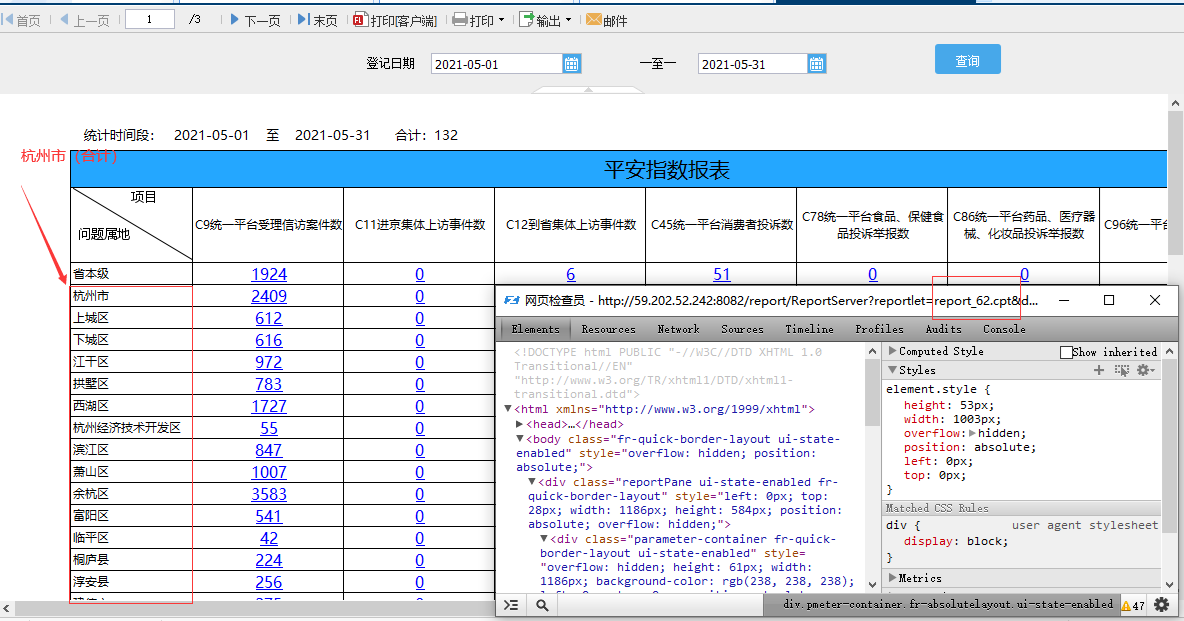Collapse the reportPane div node
The height and width of the screenshot is (621, 1184).
[532, 482]
